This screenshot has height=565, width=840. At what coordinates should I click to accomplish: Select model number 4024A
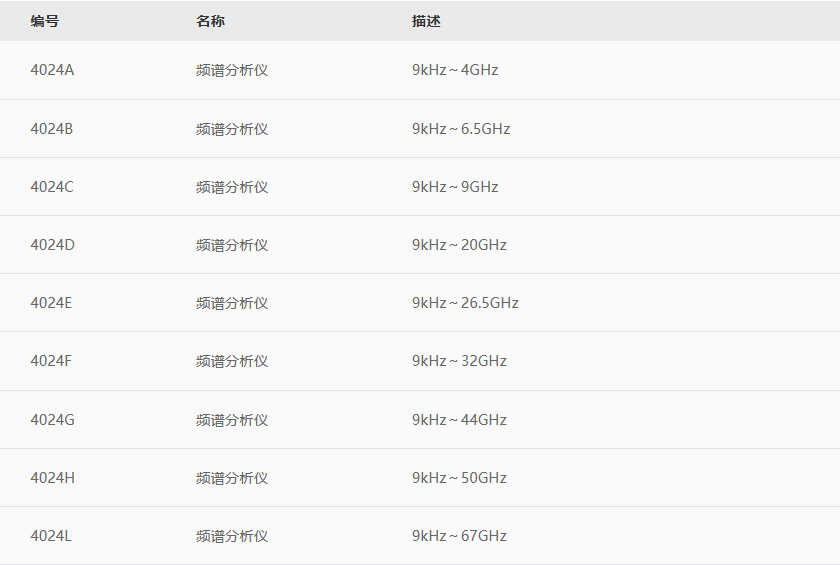point(52,70)
